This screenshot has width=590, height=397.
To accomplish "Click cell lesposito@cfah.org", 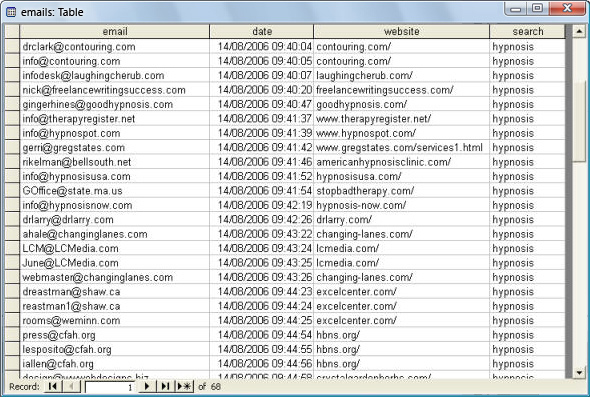I will pyautogui.click(x=114, y=350).
